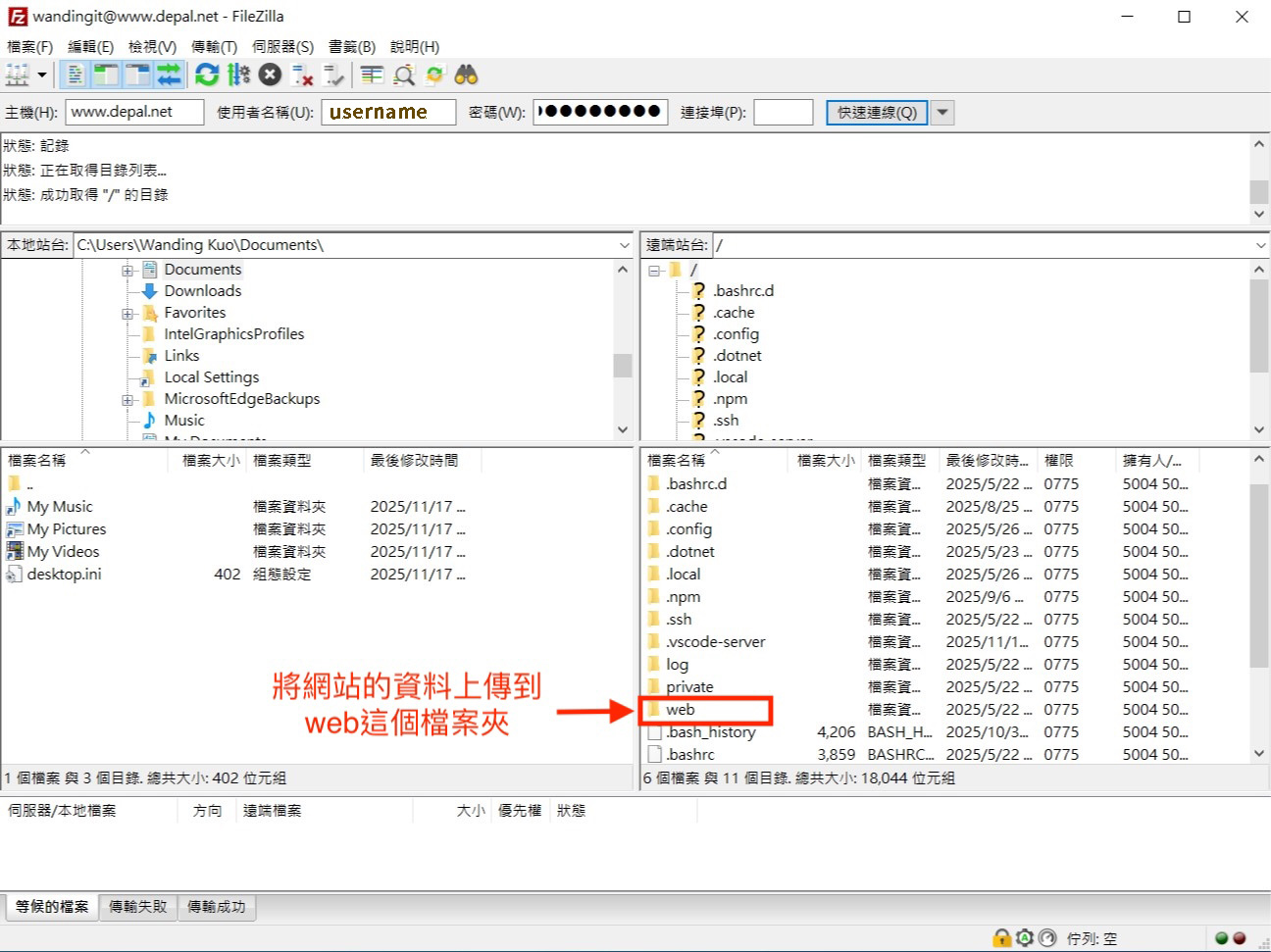The height and width of the screenshot is (952, 1271).
Task: Toggle directory comparison icon
Action: (403, 75)
